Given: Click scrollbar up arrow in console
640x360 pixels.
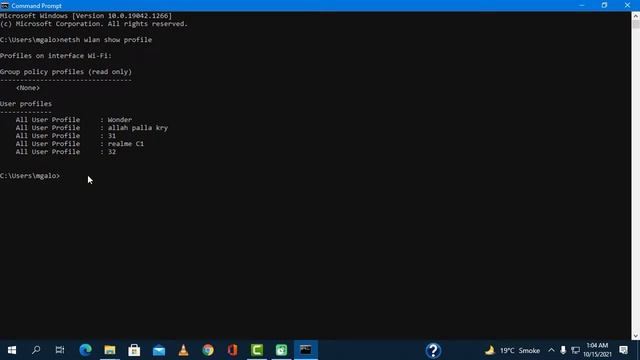Looking at the screenshot, I should click(x=636, y=16).
